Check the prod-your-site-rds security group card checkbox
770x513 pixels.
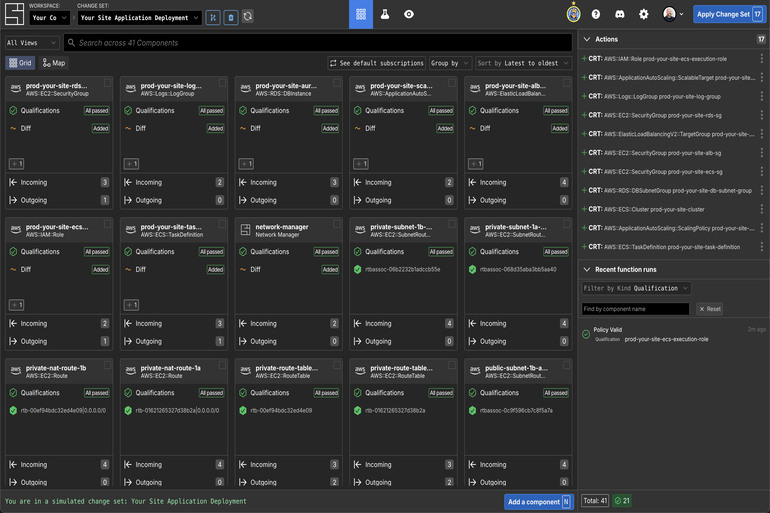106,84
